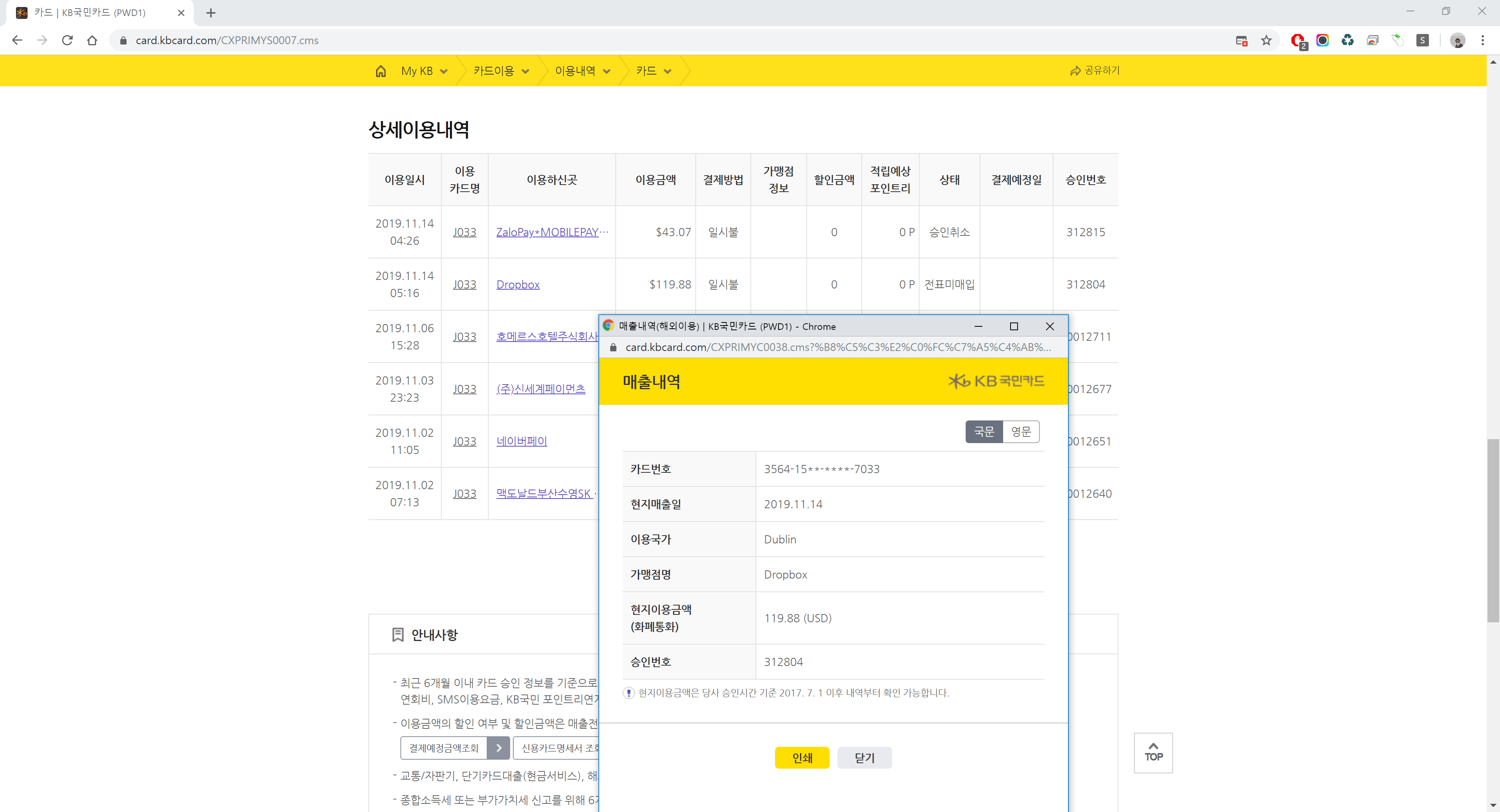Viewport: 1500px width, 812px height.
Task: Select the 국문 language toggle
Action: (x=984, y=431)
